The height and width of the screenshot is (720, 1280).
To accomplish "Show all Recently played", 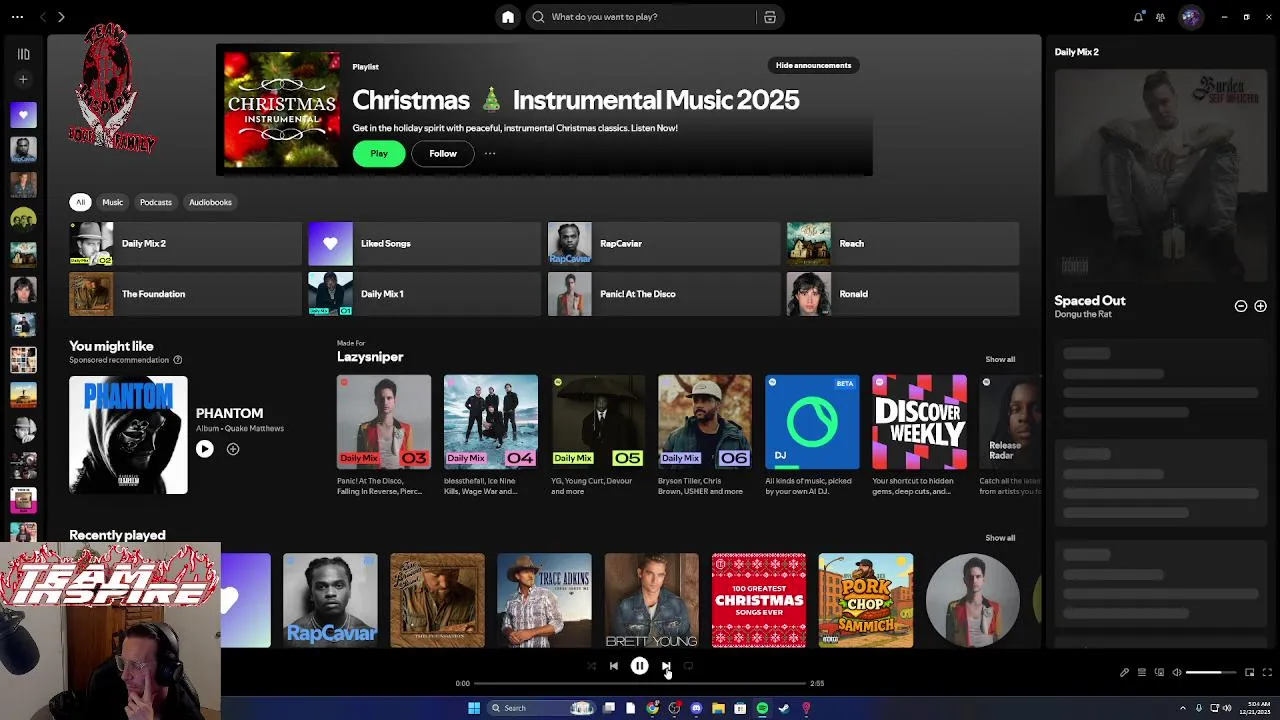I will click(x=1000, y=538).
